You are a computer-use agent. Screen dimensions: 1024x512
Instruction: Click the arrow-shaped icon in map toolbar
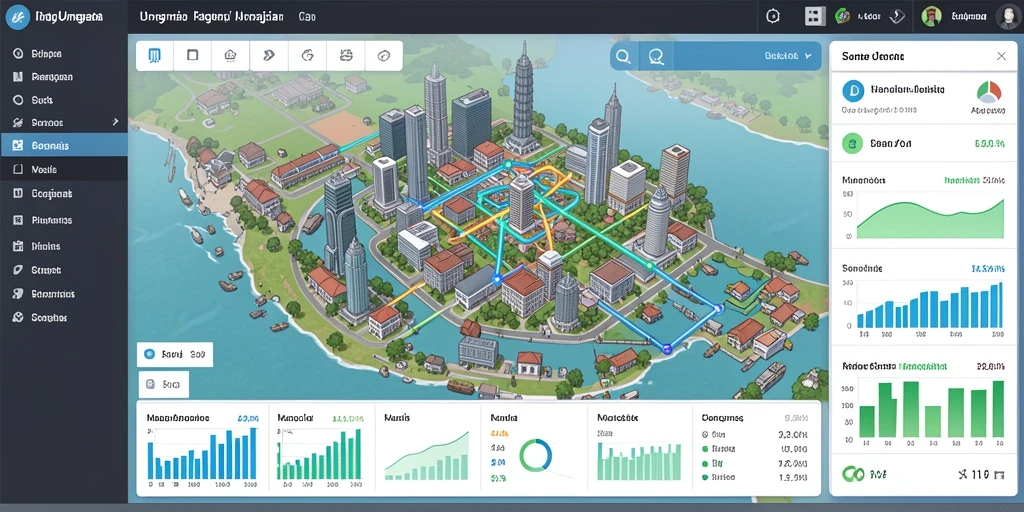[x=268, y=56]
